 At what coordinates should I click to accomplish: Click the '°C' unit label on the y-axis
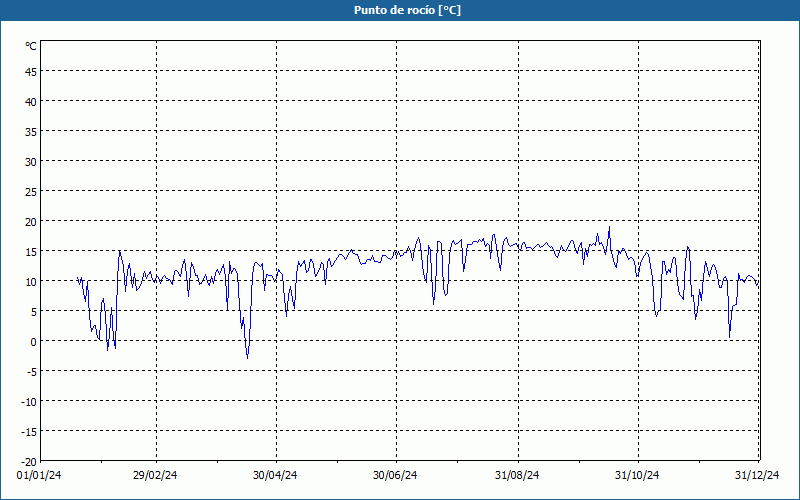point(31,46)
